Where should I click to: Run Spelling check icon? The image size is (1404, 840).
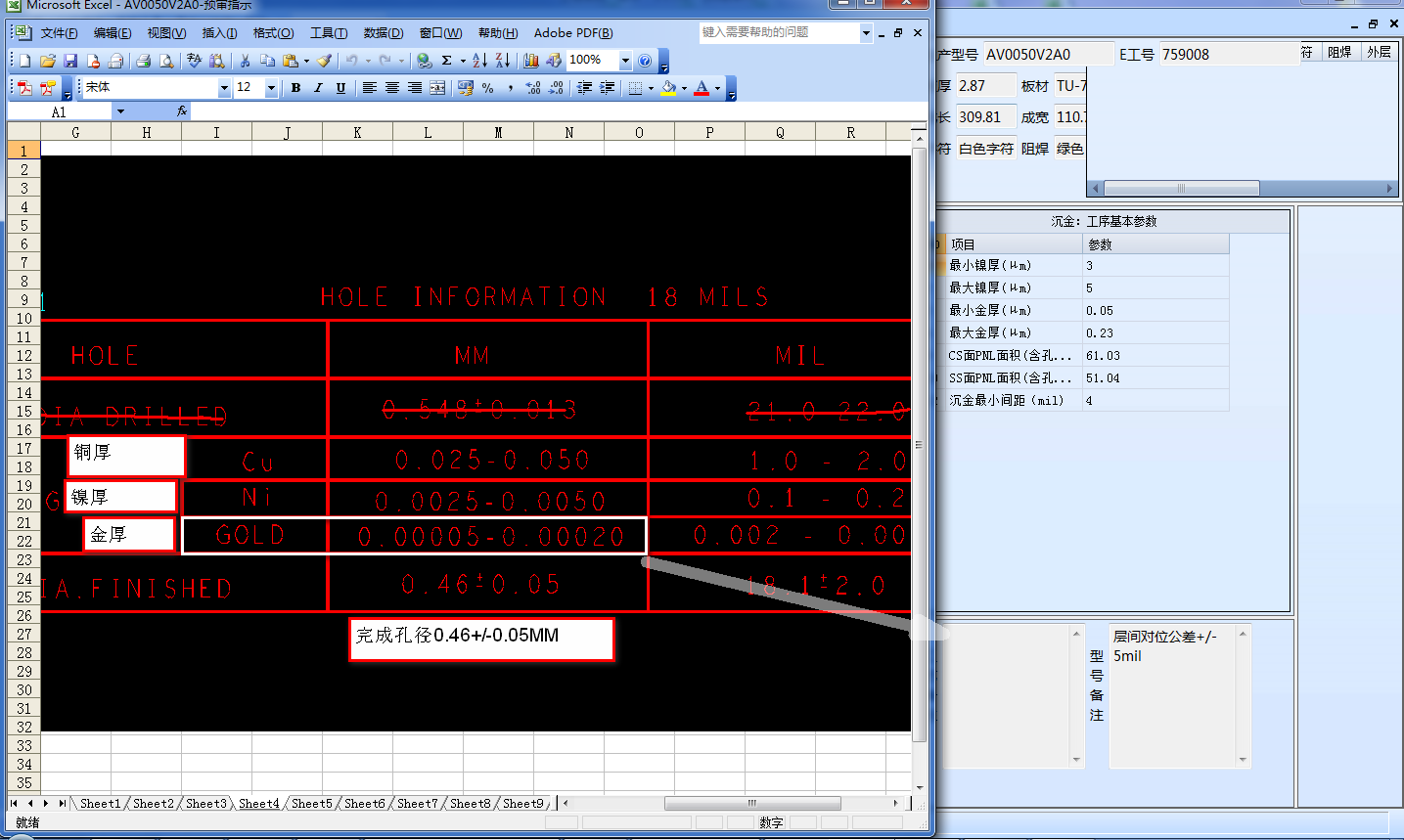point(194,61)
